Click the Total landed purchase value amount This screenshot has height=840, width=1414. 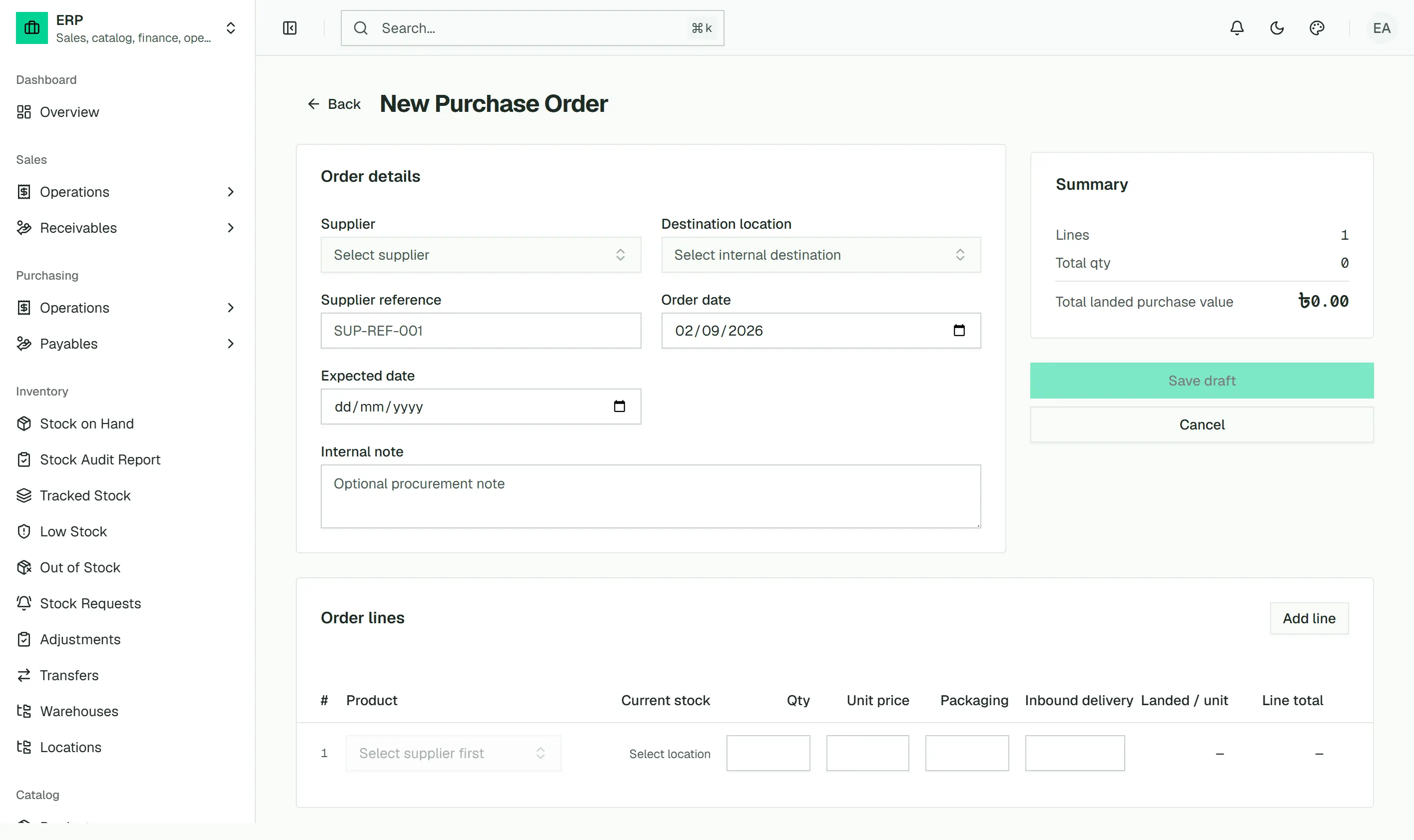pos(1323,301)
